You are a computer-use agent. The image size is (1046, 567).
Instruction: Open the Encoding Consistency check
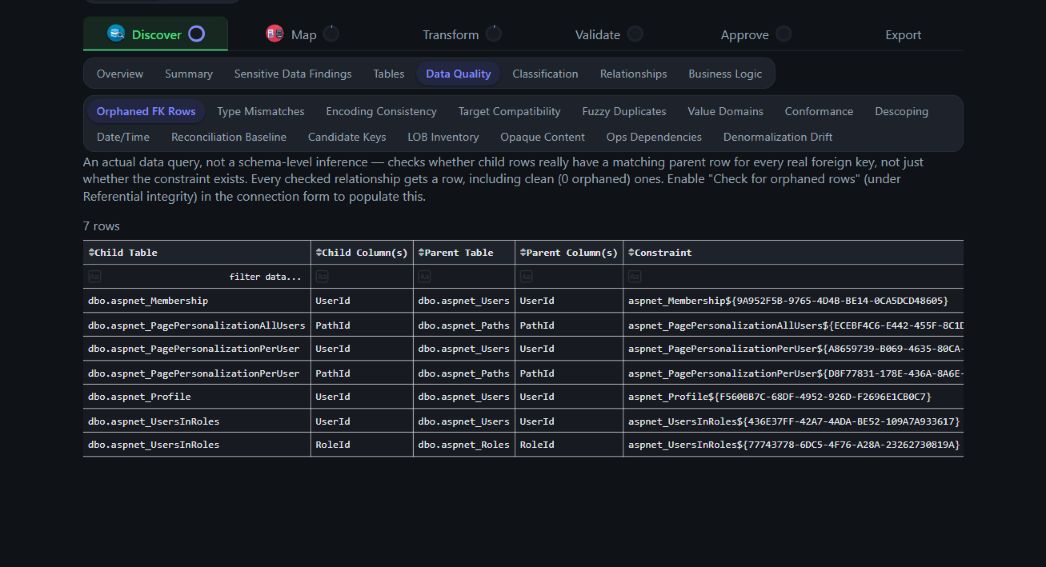pyautogui.click(x=381, y=111)
